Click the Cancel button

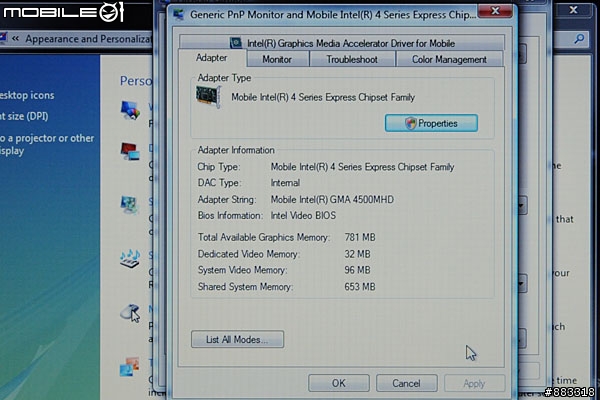pyautogui.click(x=406, y=383)
